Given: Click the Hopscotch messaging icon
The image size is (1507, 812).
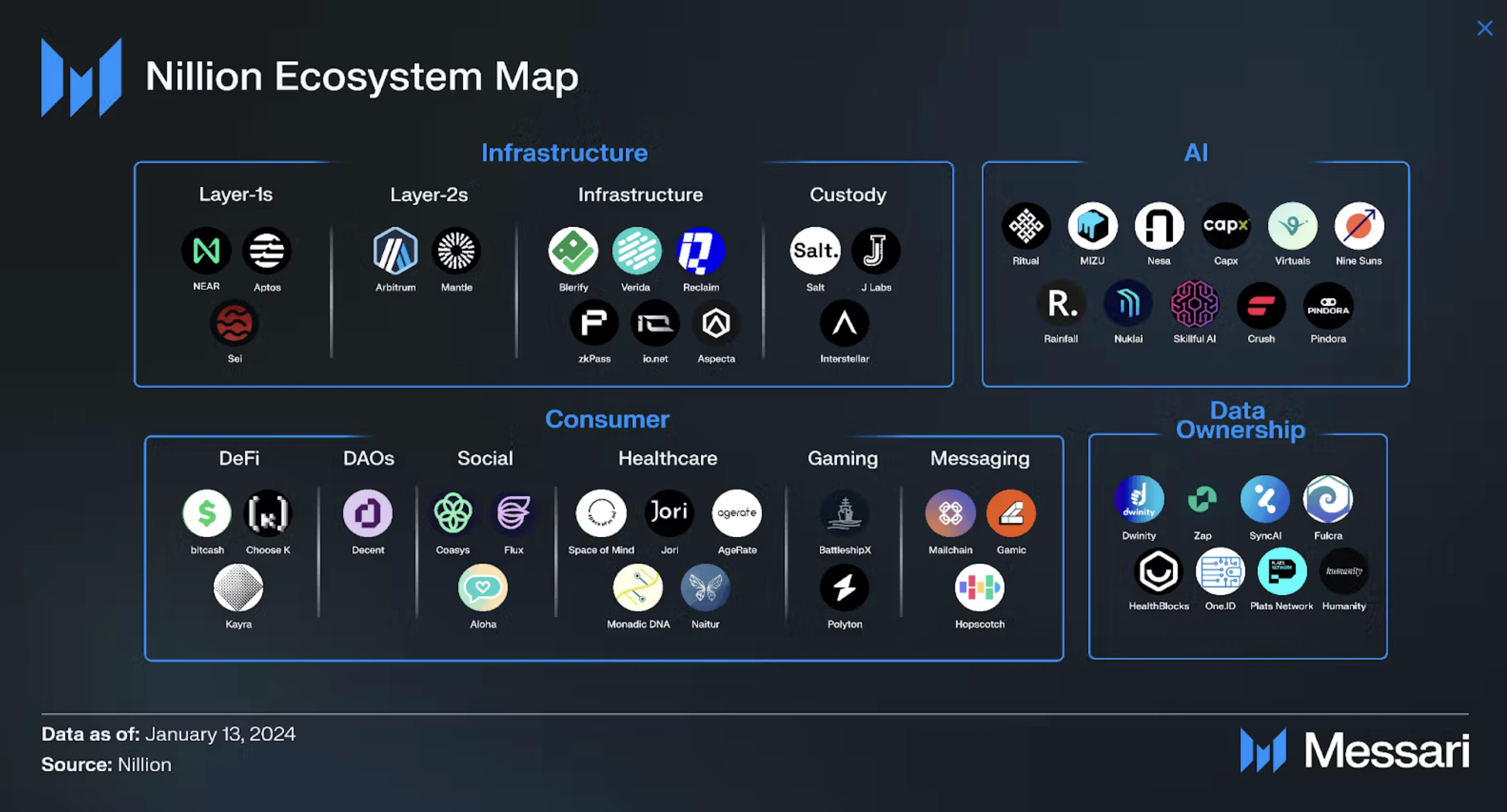Looking at the screenshot, I should pos(979,587).
